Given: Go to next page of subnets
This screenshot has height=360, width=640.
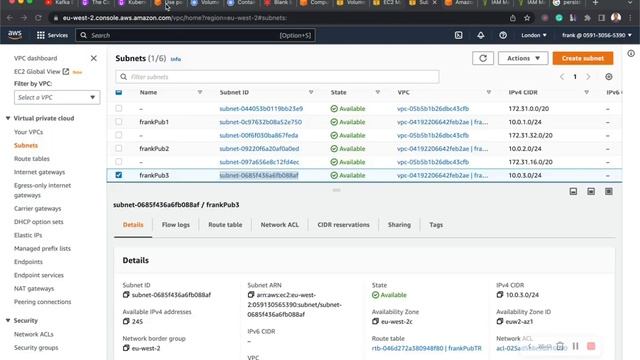Looking at the screenshot, I should click(x=588, y=77).
